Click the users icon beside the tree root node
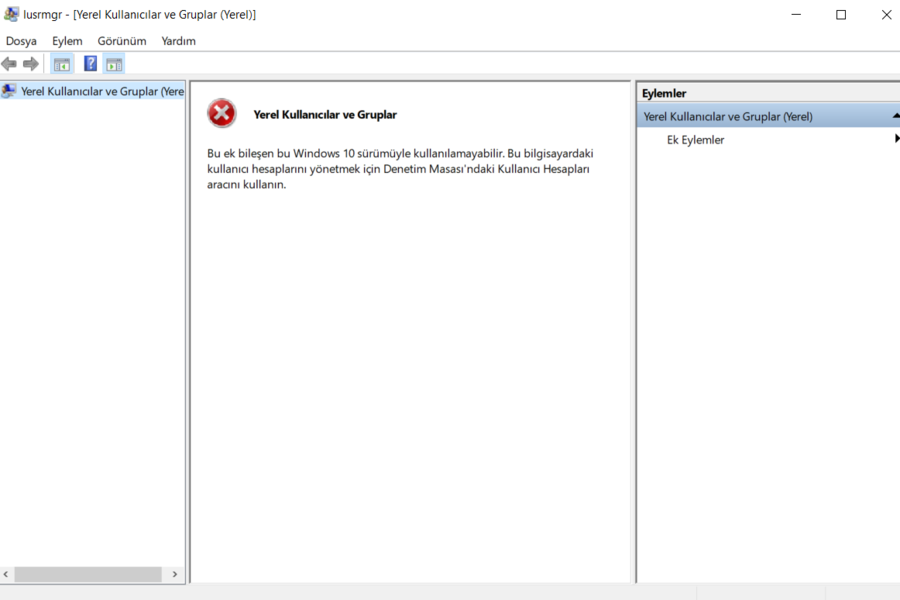 9,91
